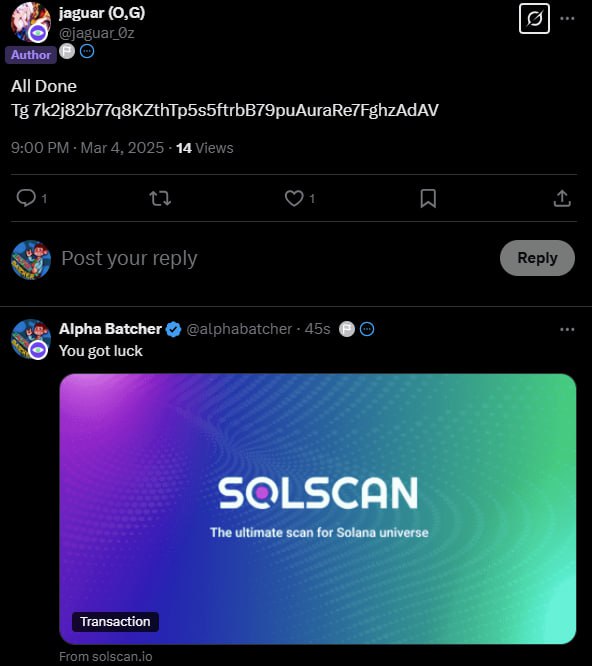This screenshot has width=592, height=666.
Task: Bookmark the jaguar tweet
Action: (x=428, y=198)
